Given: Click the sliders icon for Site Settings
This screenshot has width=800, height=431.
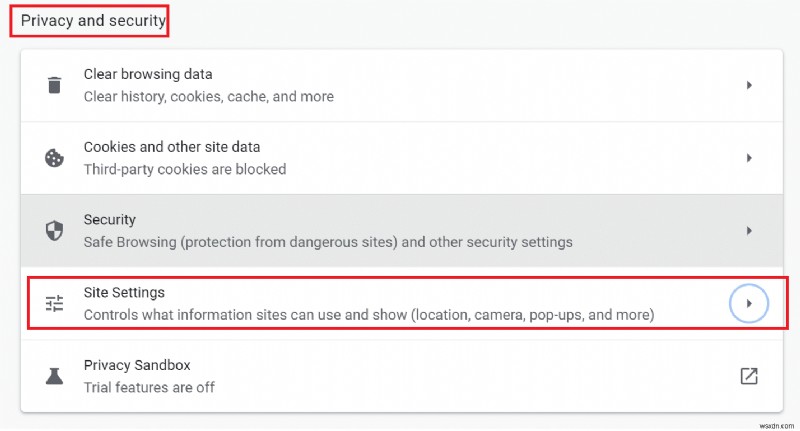Looking at the screenshot, I should (54, 303).
